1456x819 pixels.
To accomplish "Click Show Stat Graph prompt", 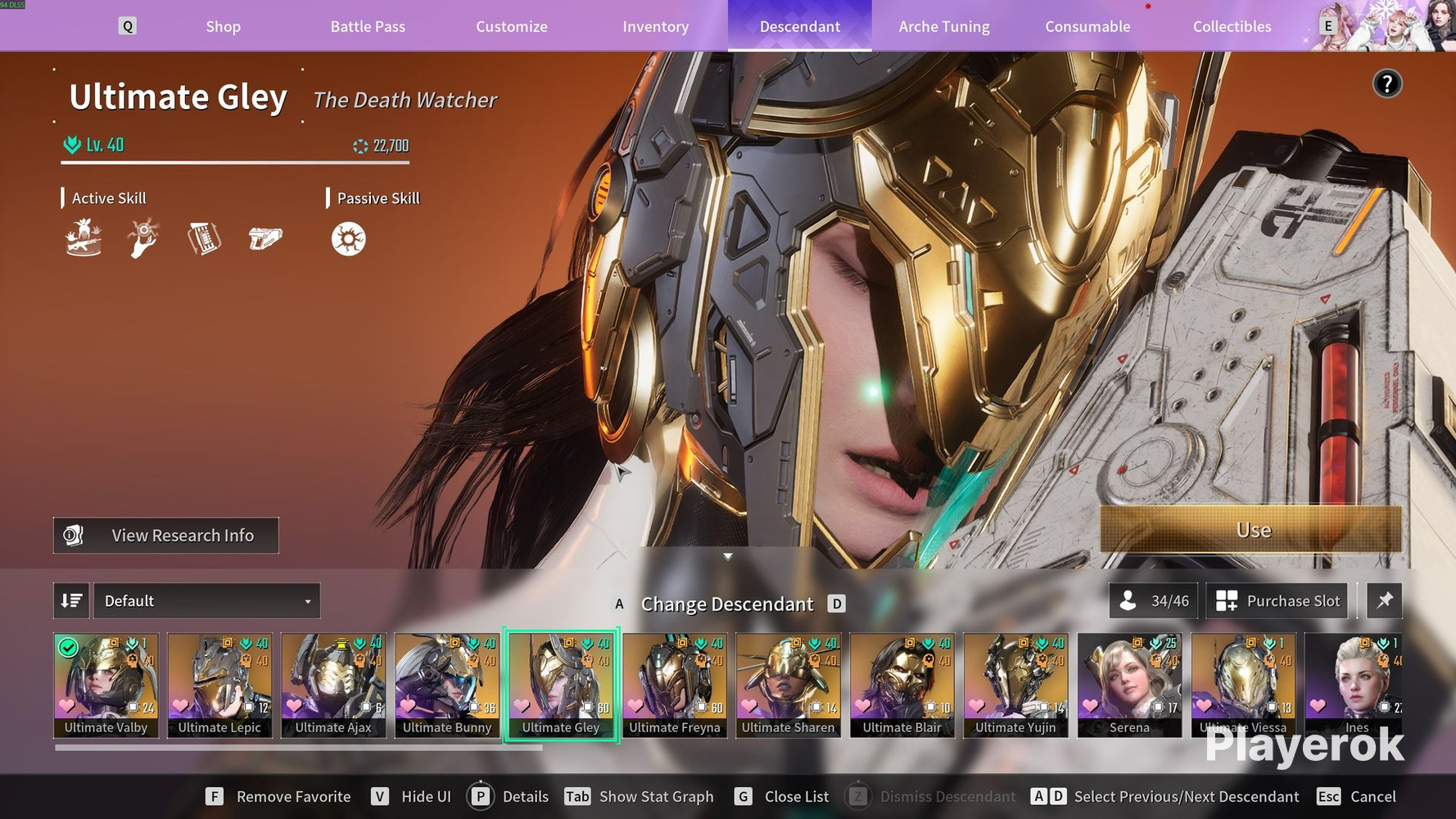I will 656,796.
